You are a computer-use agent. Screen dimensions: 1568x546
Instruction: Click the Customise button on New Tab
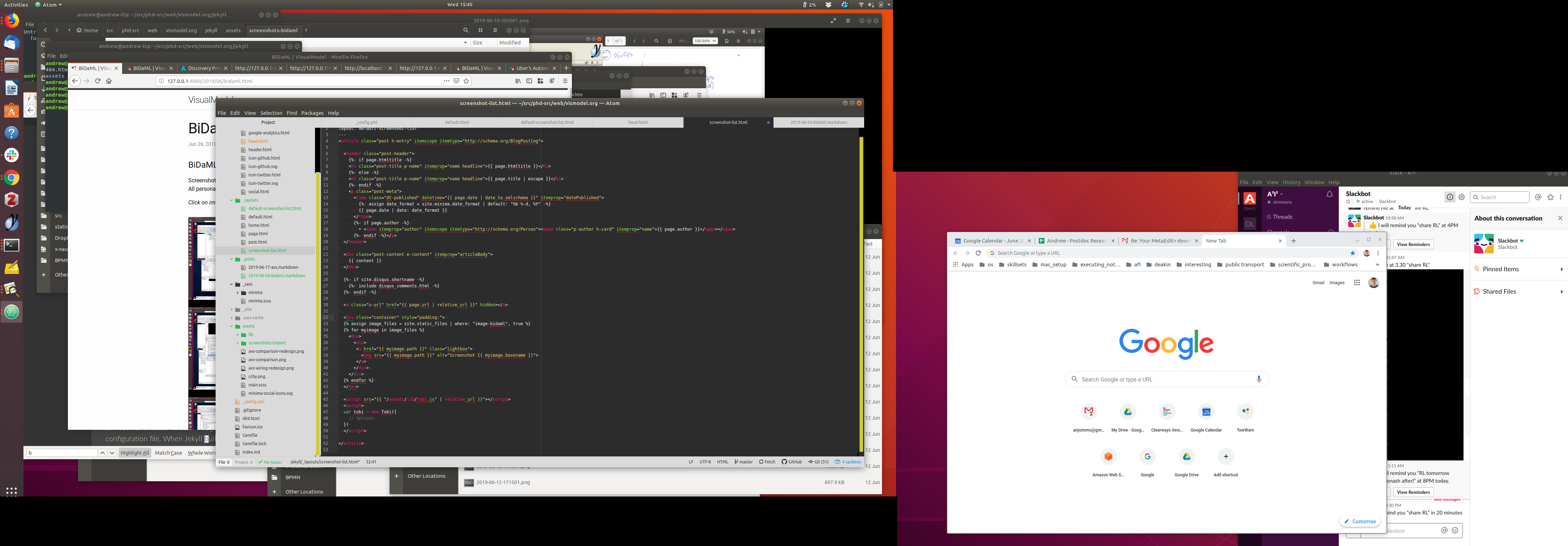point(1360,521)
